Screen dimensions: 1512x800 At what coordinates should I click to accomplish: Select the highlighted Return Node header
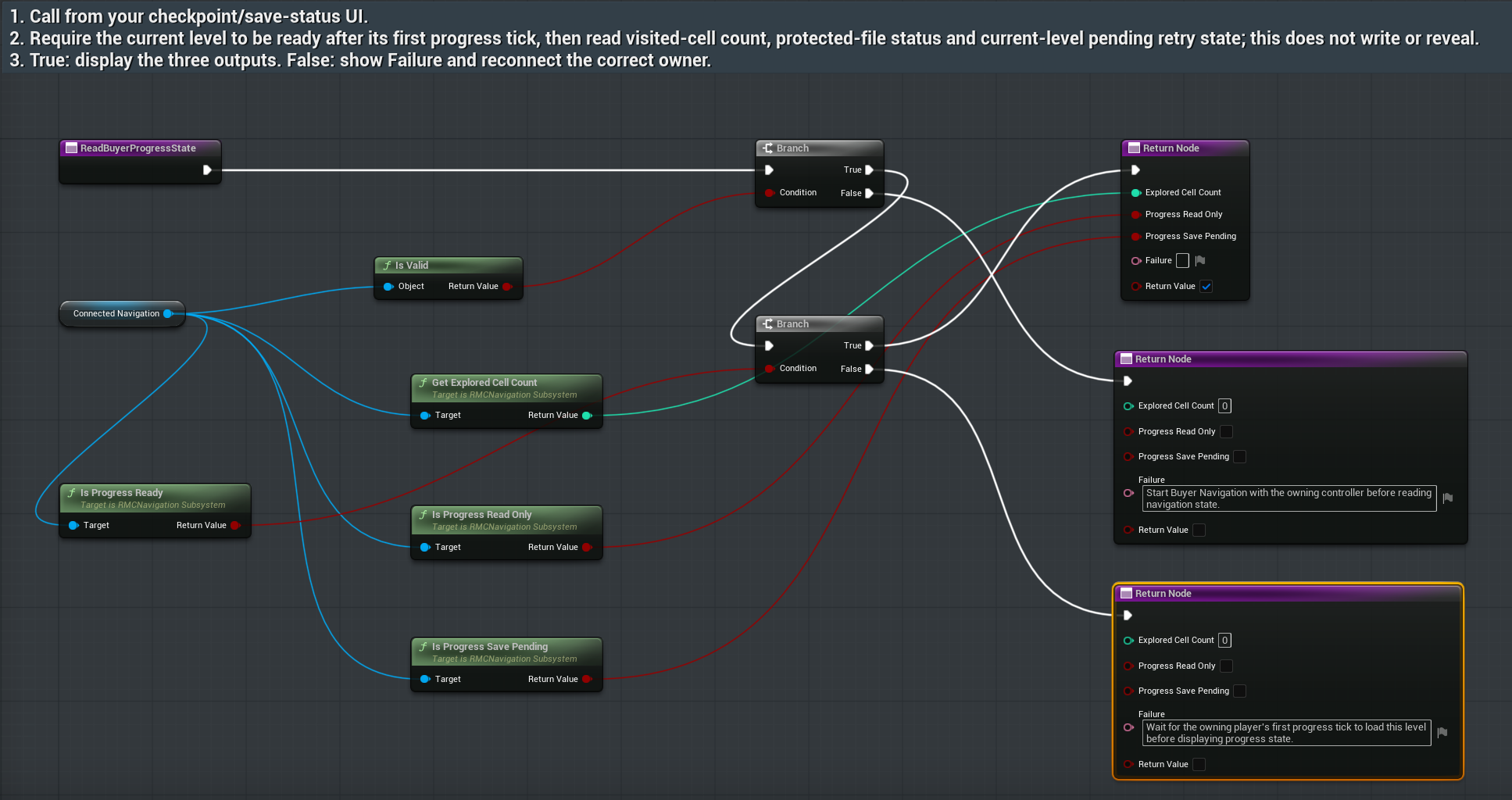[x=1288, y=594]
